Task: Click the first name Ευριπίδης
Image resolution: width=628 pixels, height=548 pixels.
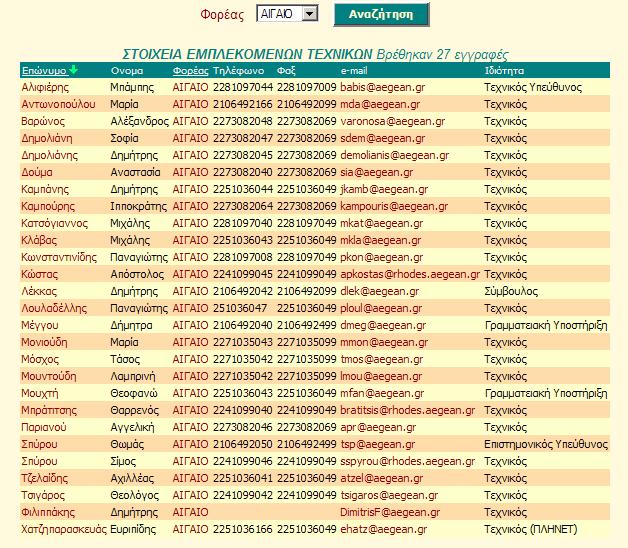Action: tap(133, 530)
